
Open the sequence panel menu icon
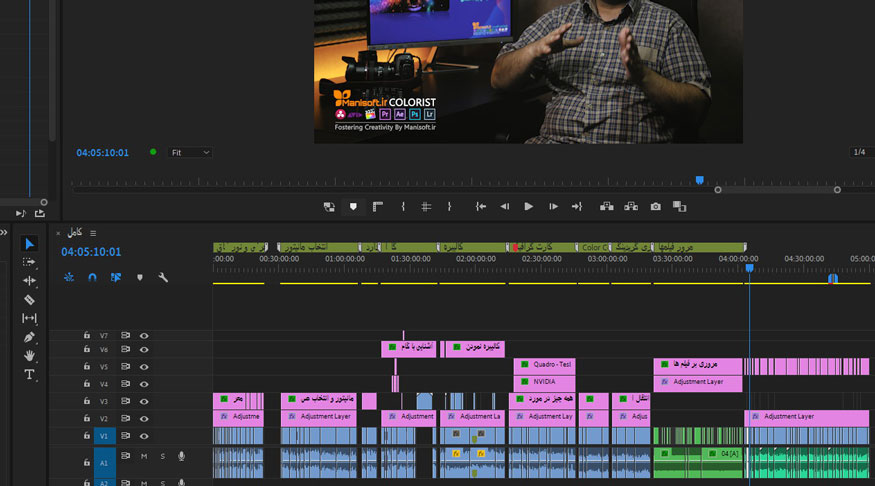pos(93,233)
